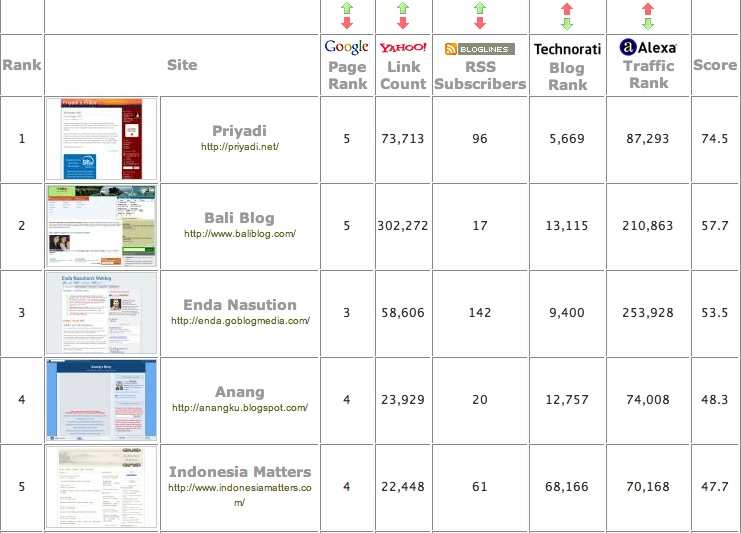Click the Site column header
Image resolution: width=741 pixels, height=533 pixels.
[182, 65]
